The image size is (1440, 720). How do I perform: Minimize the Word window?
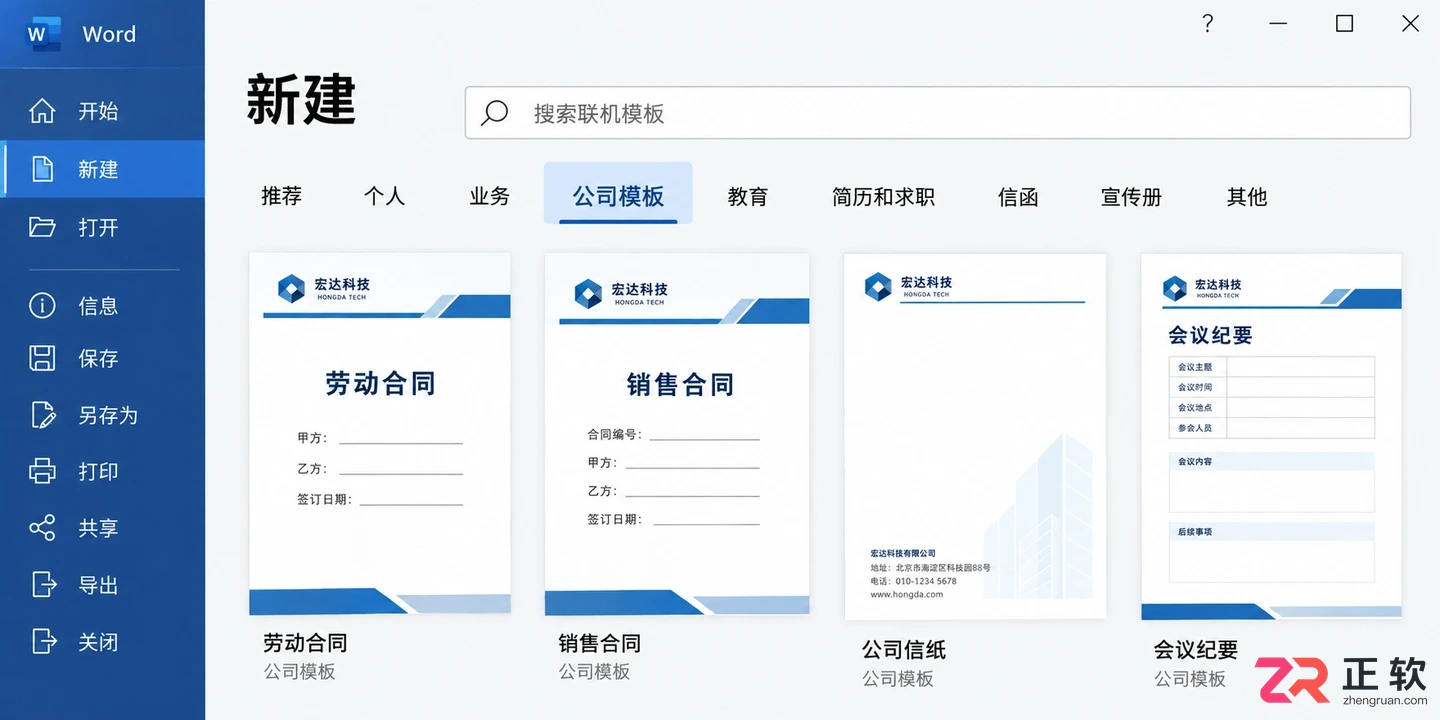click(1278, 23)
